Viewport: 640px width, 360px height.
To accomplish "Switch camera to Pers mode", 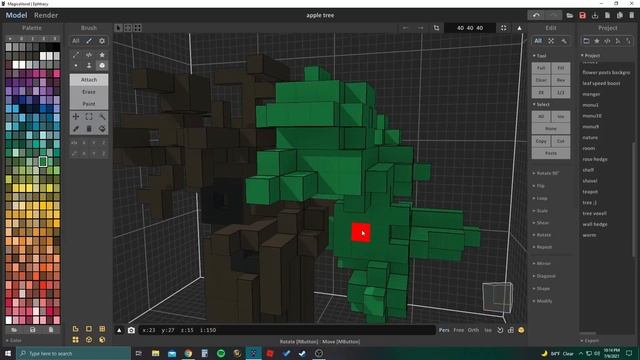I will pyautogui.click(x=444, y=330).
